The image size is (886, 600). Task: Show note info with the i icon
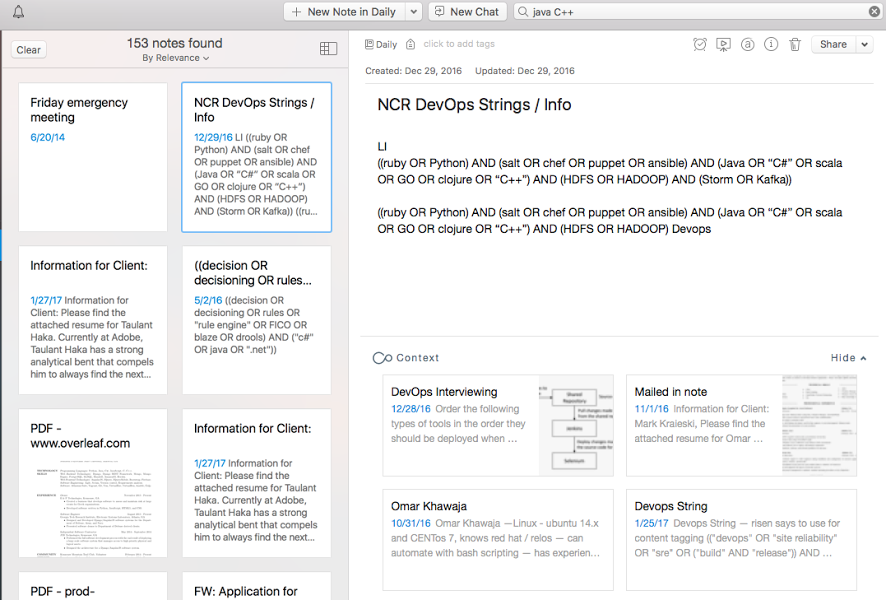[x=771, y=44]
